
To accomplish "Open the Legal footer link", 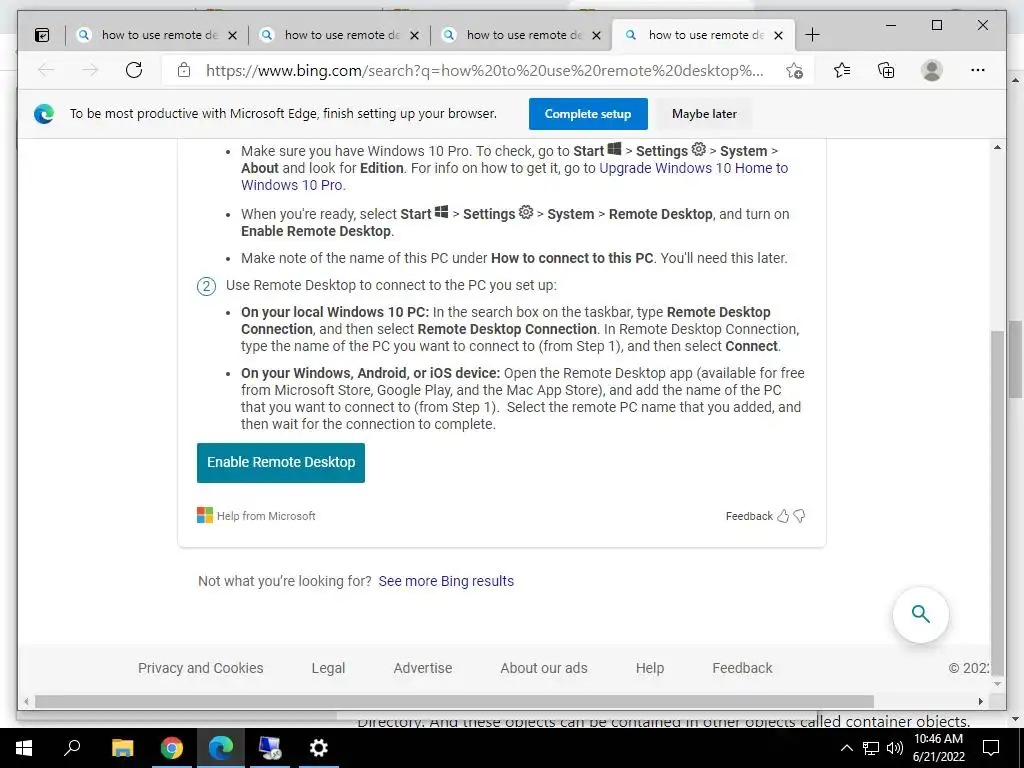I will (328, 668).
